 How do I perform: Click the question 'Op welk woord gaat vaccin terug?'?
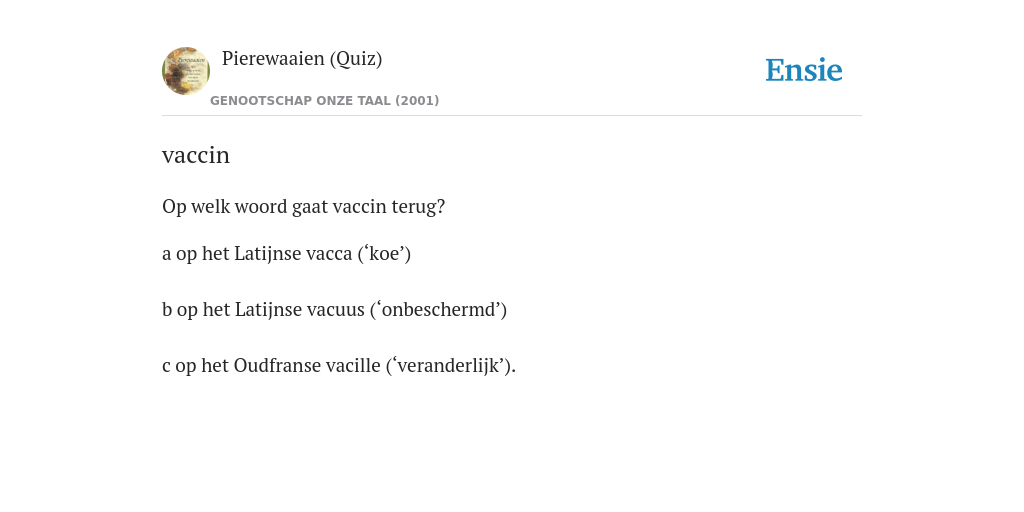303,207
